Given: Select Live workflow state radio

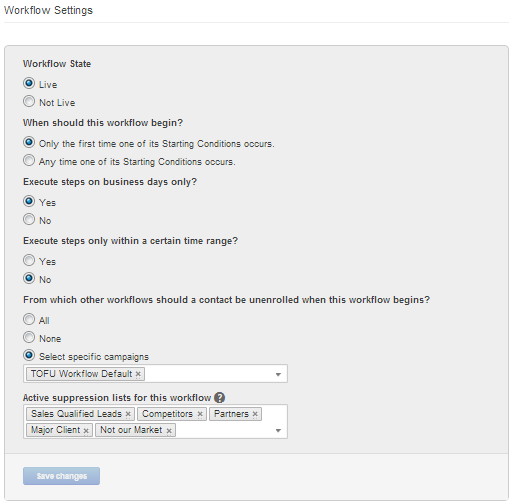Looking at the screenshot, I should [29, 83].
